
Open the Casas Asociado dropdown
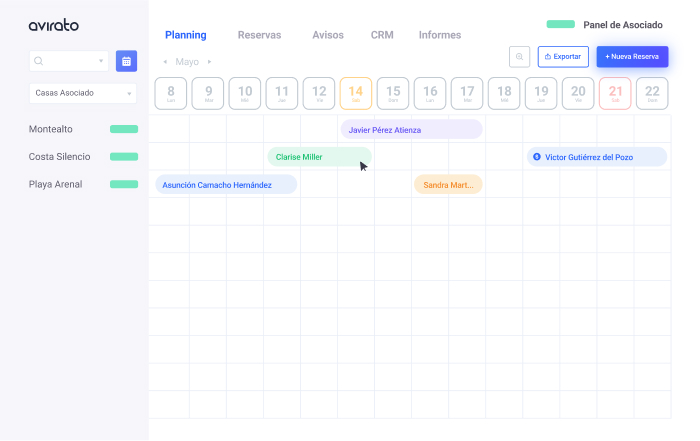click(x=83, y=93)
